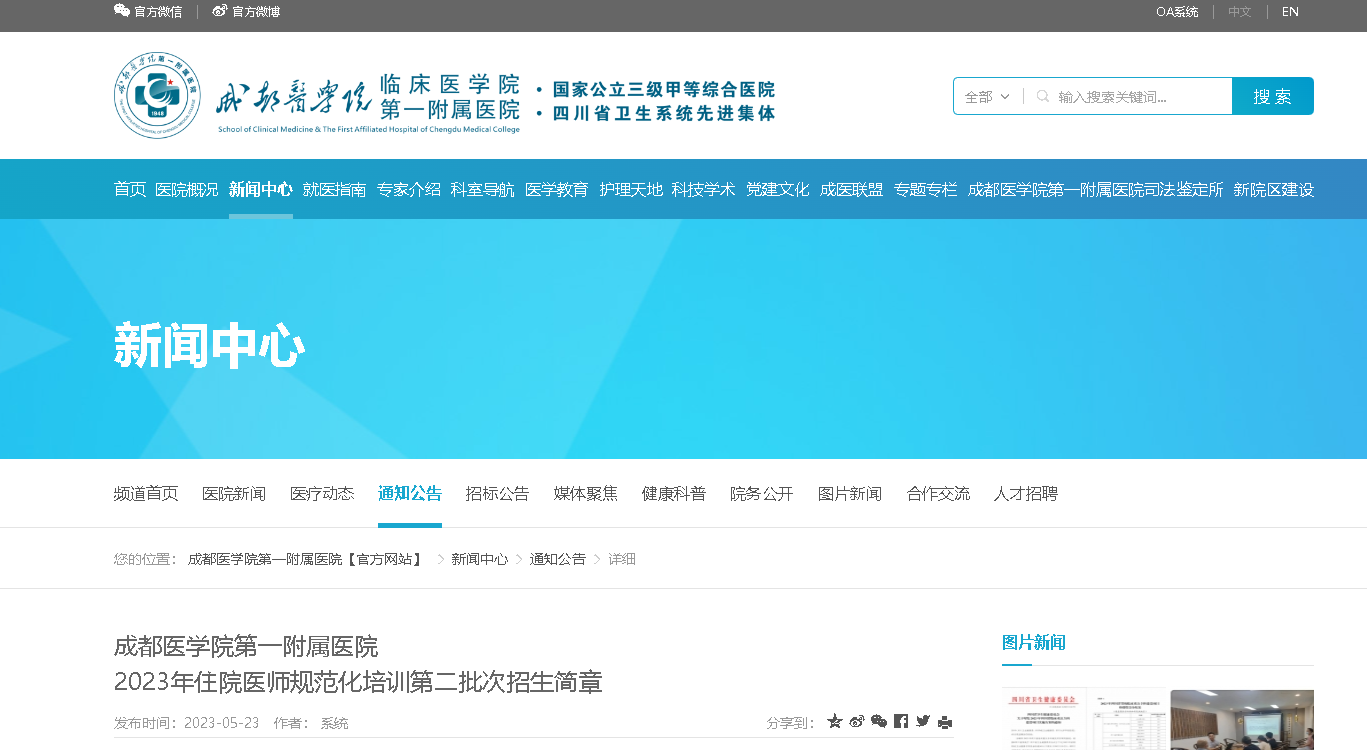Open official WeChat (官方微信) in top bar

click(148, 12)
